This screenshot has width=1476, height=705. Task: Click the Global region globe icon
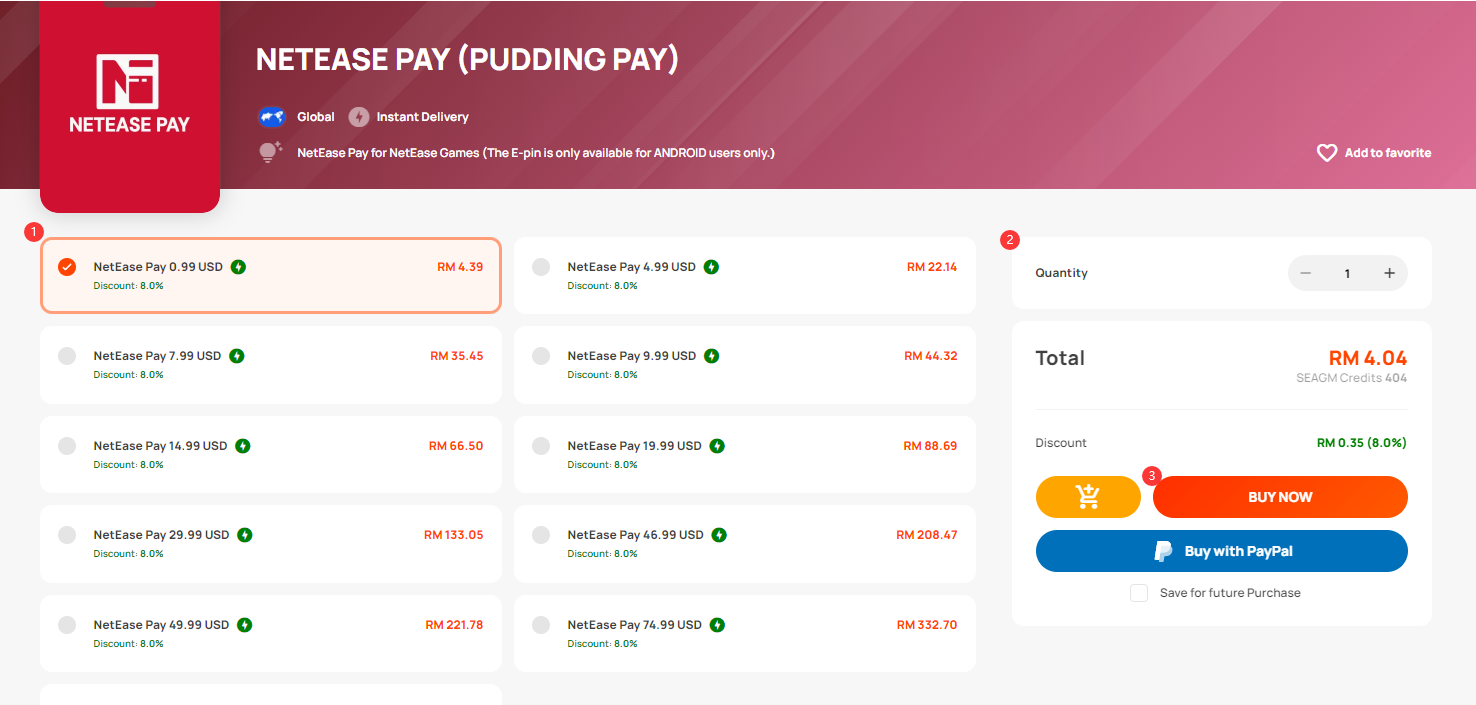point(272,117)
